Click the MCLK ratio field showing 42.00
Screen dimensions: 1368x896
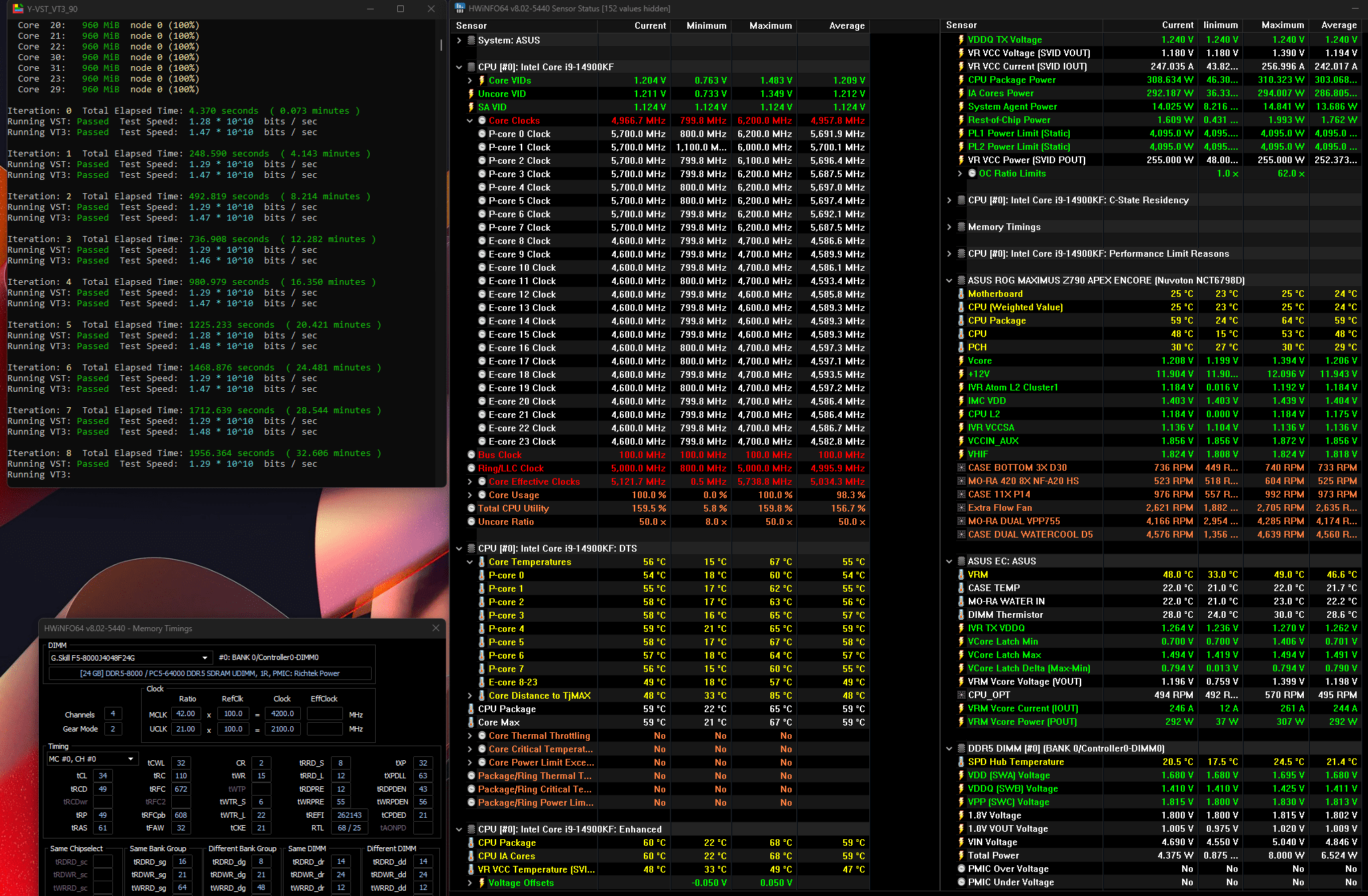tap(186, 713)
